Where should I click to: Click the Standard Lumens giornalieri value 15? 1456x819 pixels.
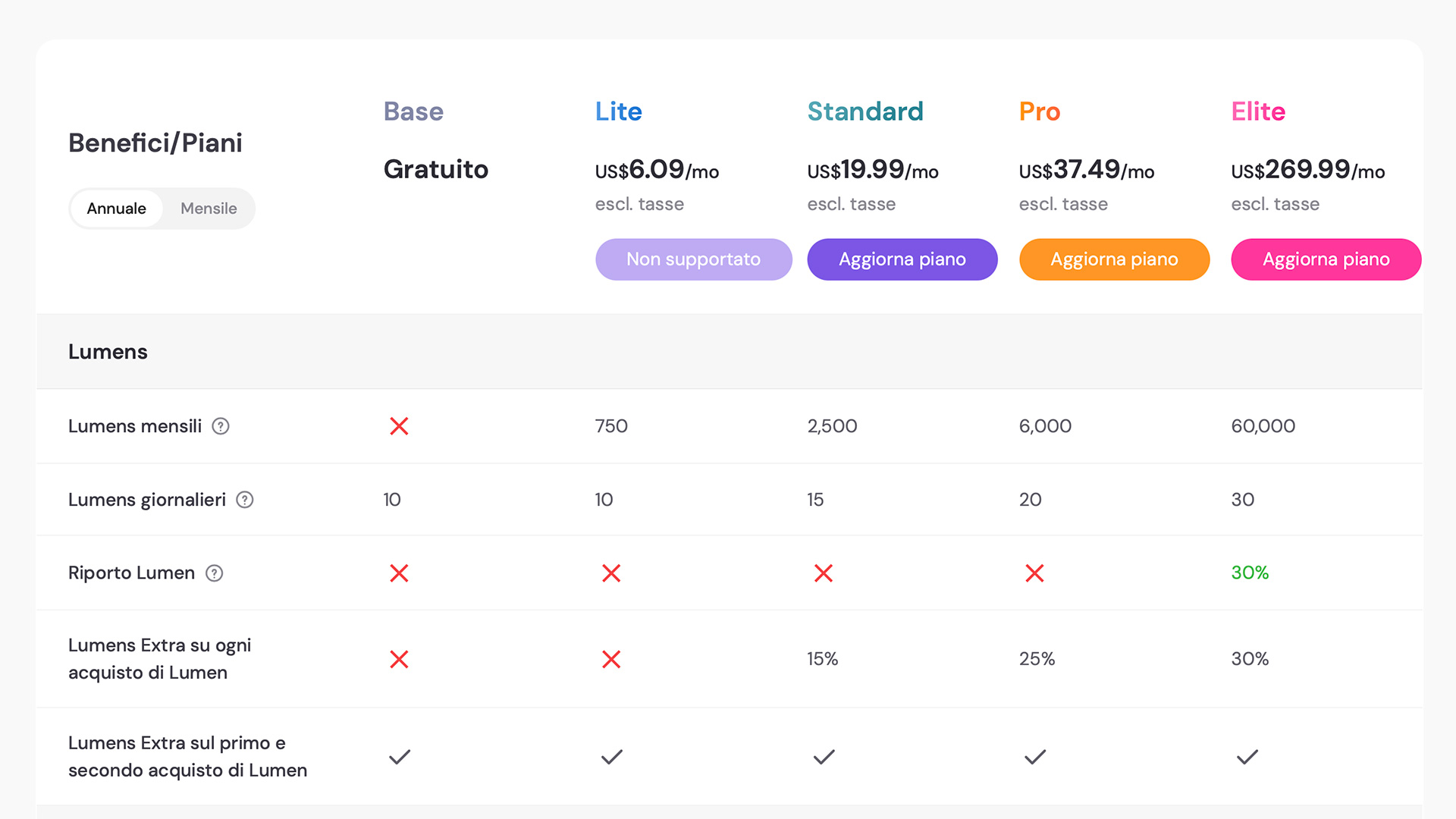(815, 500)
